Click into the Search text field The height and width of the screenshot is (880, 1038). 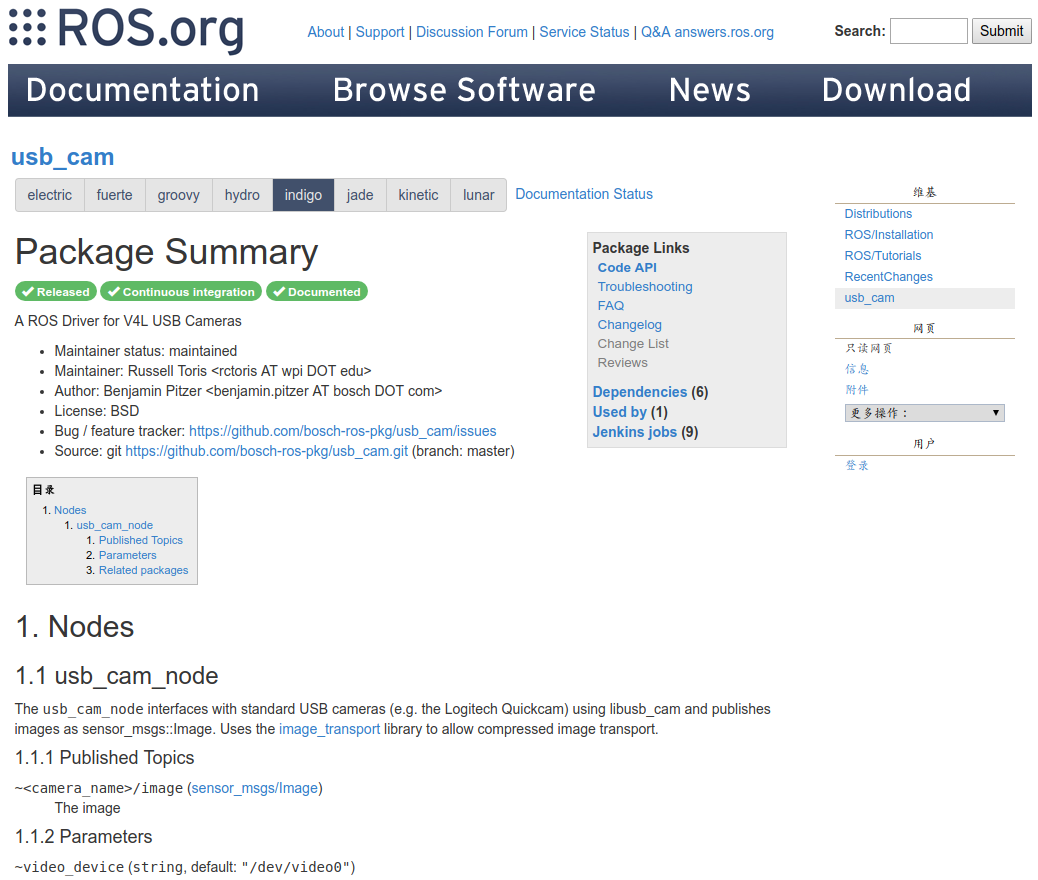(928, 31)
